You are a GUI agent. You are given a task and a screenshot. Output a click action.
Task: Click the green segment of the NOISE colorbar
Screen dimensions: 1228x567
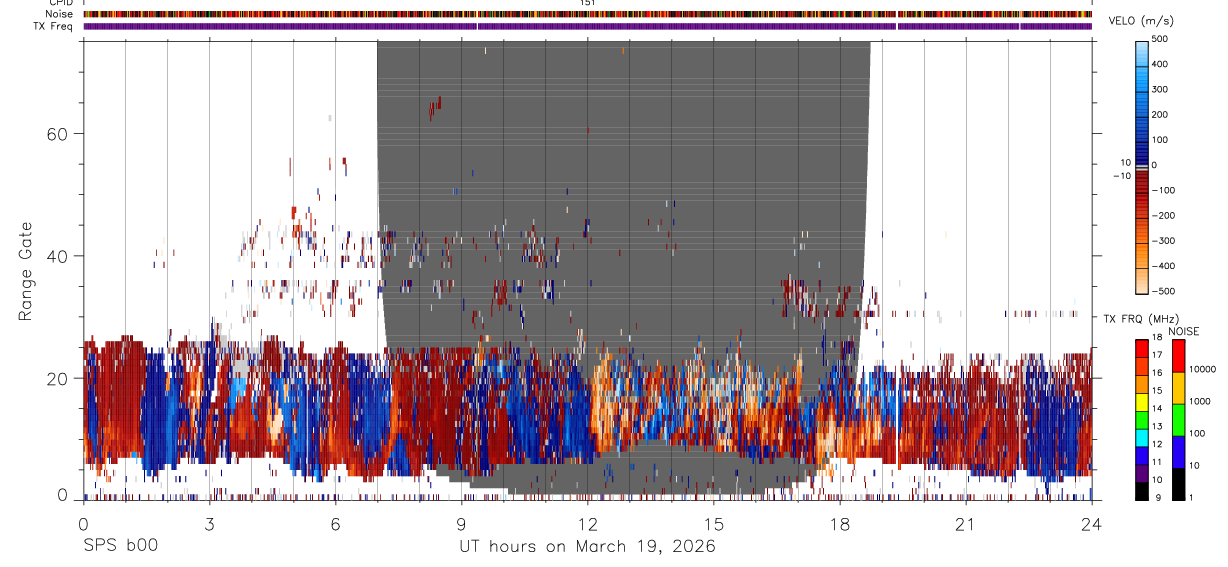coord(1178,419)
